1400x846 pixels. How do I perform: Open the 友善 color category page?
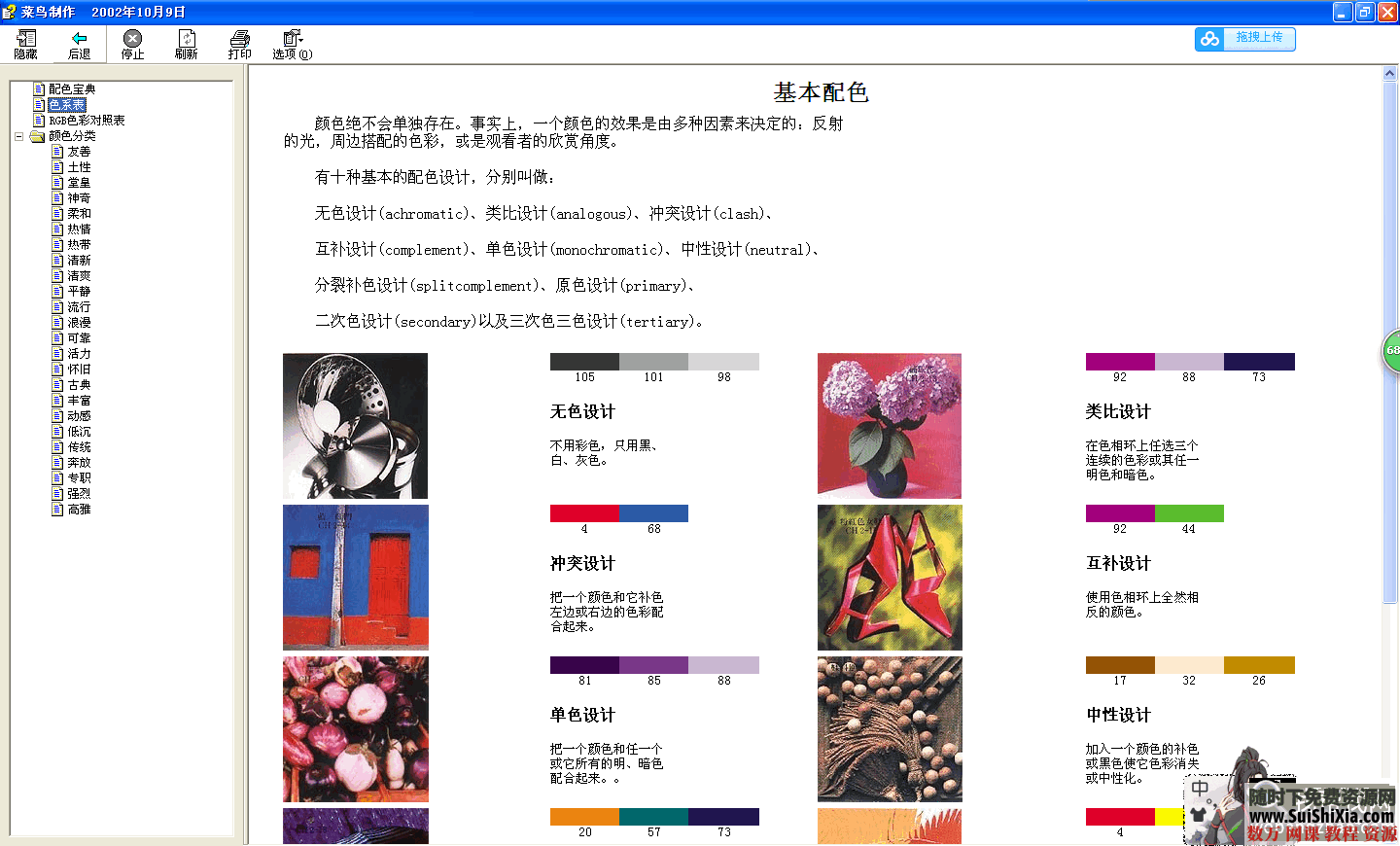pyautogui.click(x=79, y=152)
